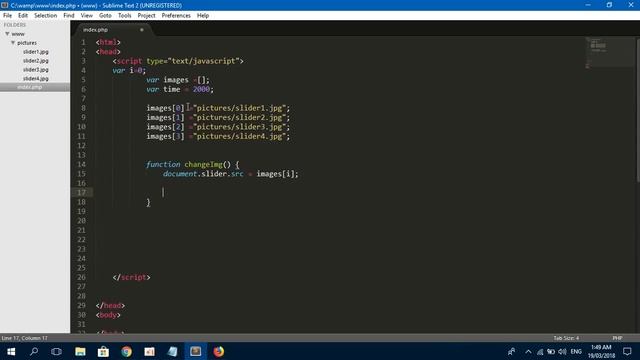This screenshot has width=640, height=360.
Task: Open the People icon in system tray
Action: [511, 351]
